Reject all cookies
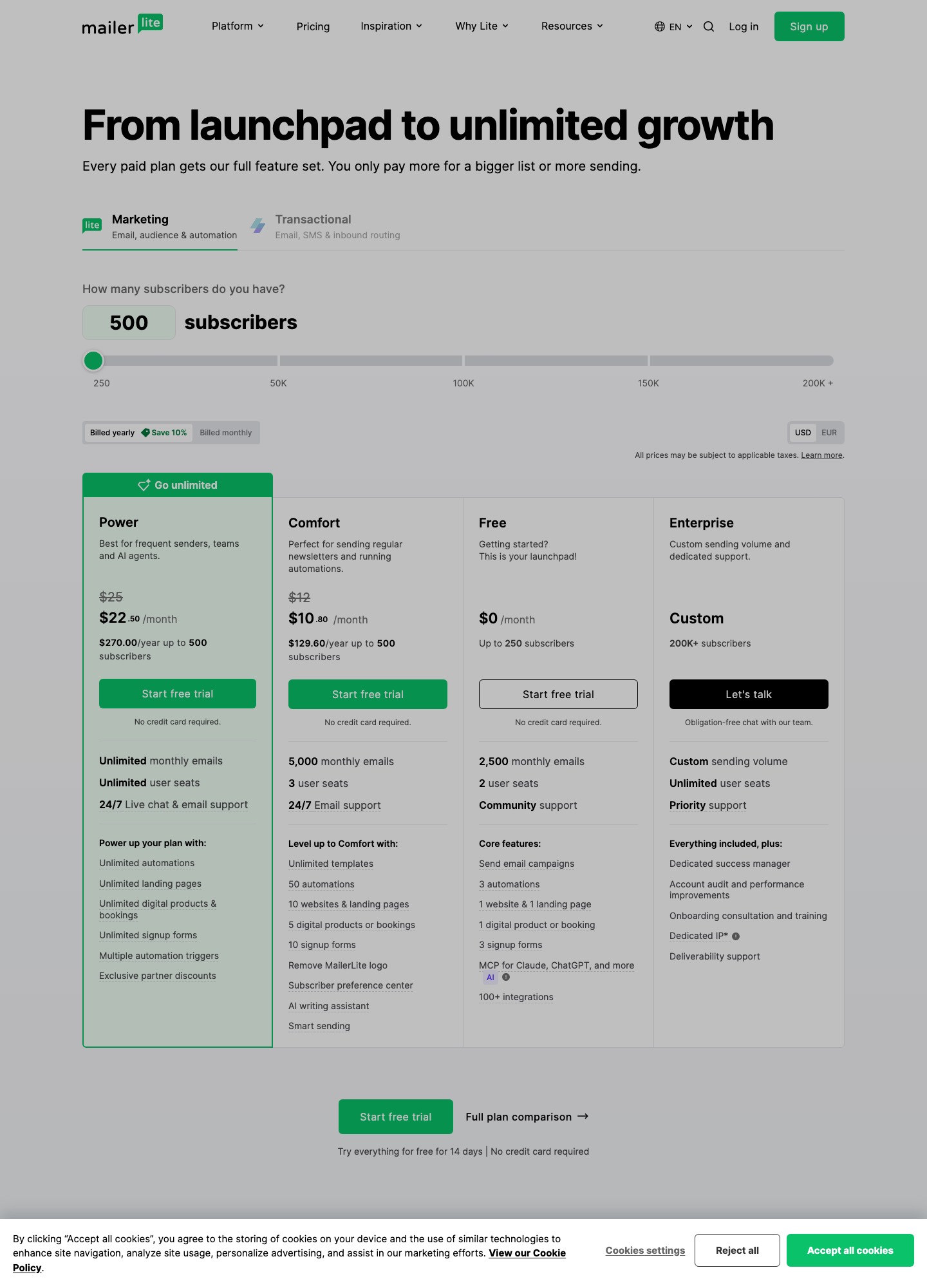The width and height of the screenshot is (927, 1288). pyautogui.click(x=737, y=1250)
